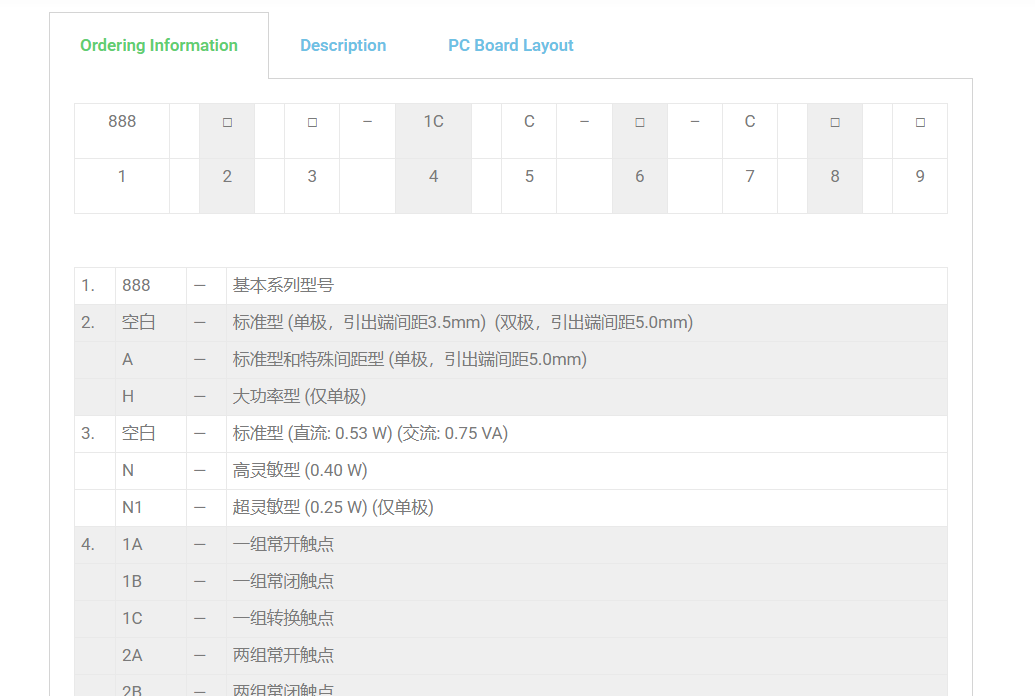Select the 1A code cell
The image size is (1035, 696).
point(132,545)
